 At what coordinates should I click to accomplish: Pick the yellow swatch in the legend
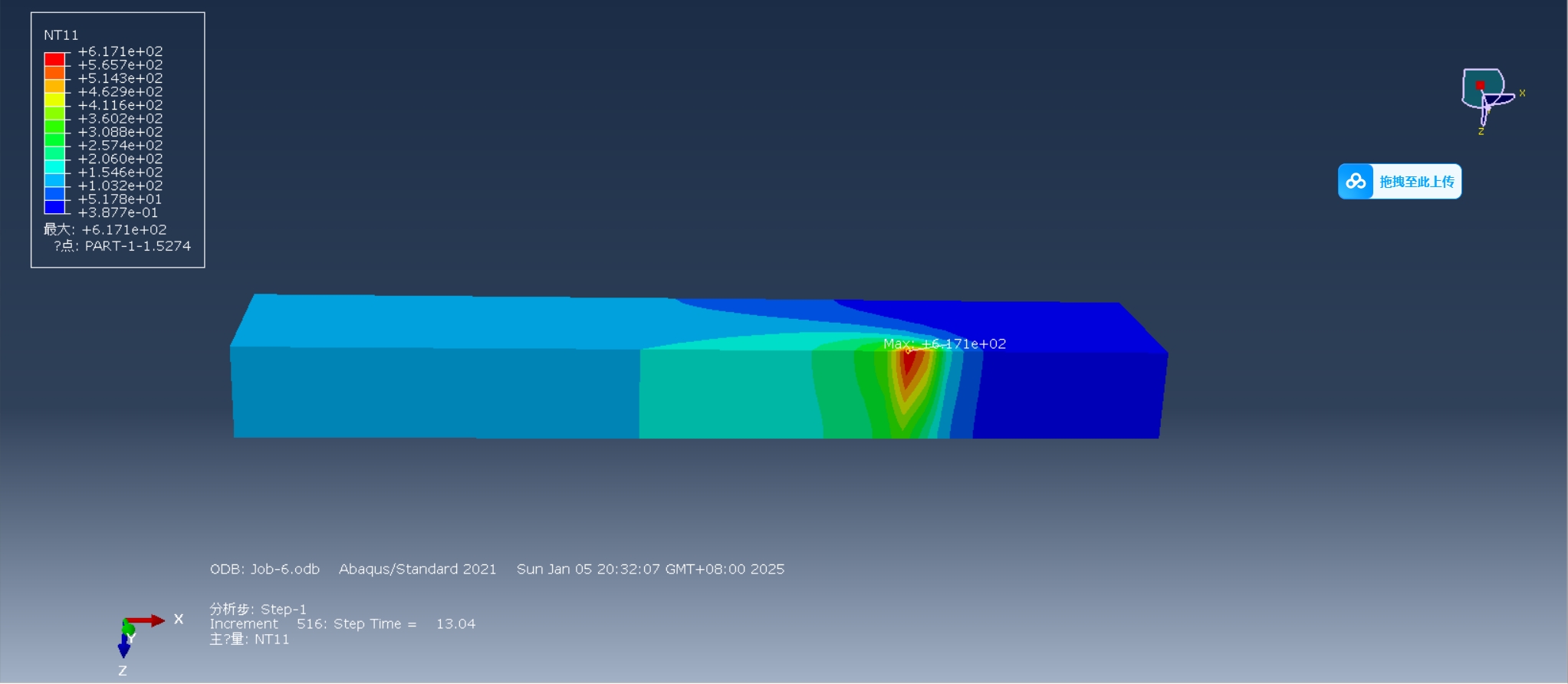[54, 99]
